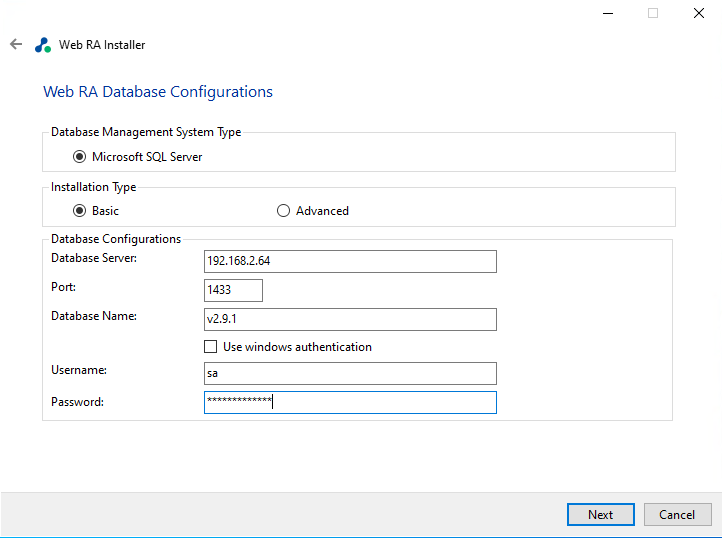722x538 pixels.
Task: Minimize the installer window
Action: click(x=607, y=13)
